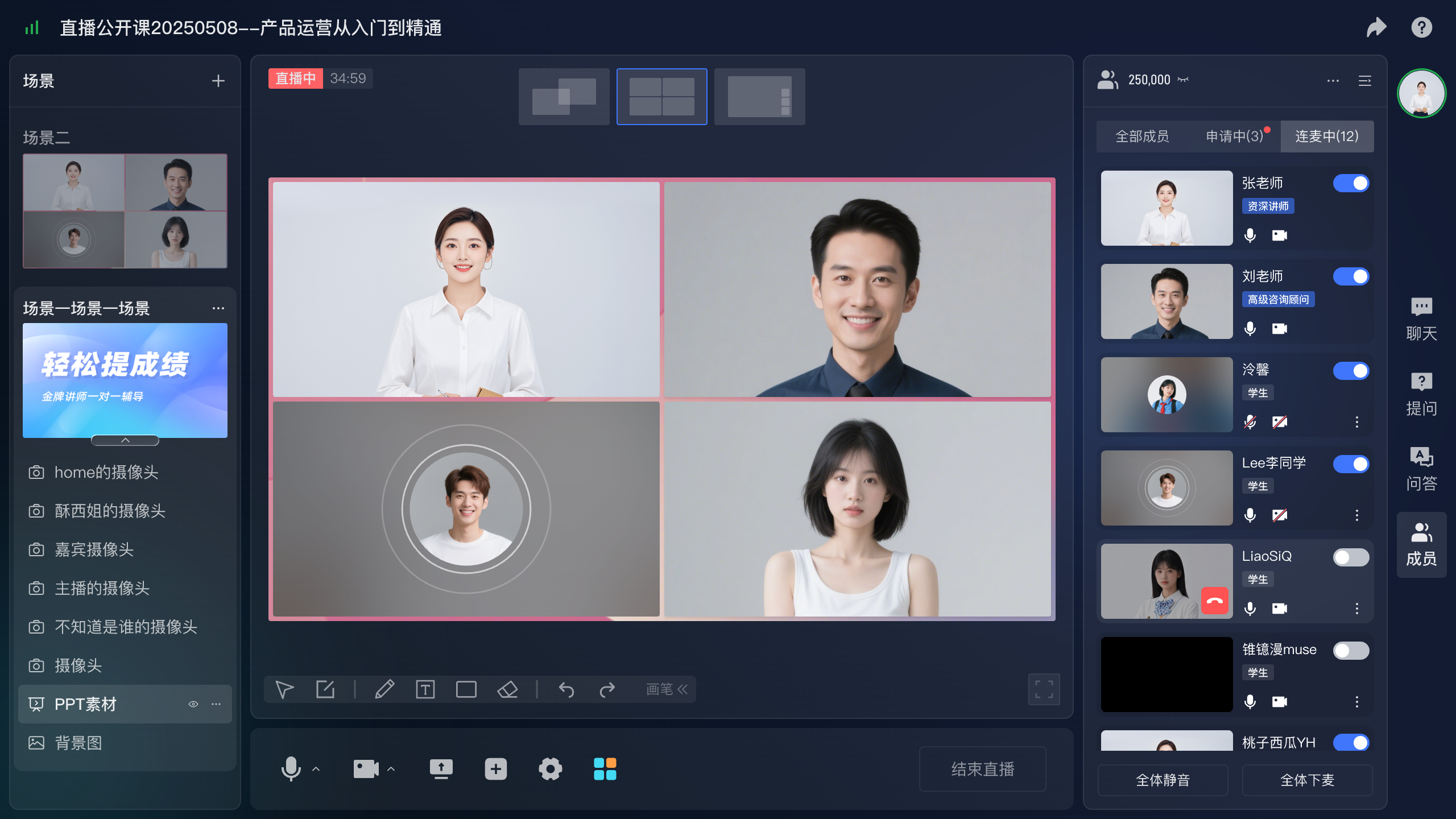Select the 成员 sidebar tab

click(x=1422, y=545)
